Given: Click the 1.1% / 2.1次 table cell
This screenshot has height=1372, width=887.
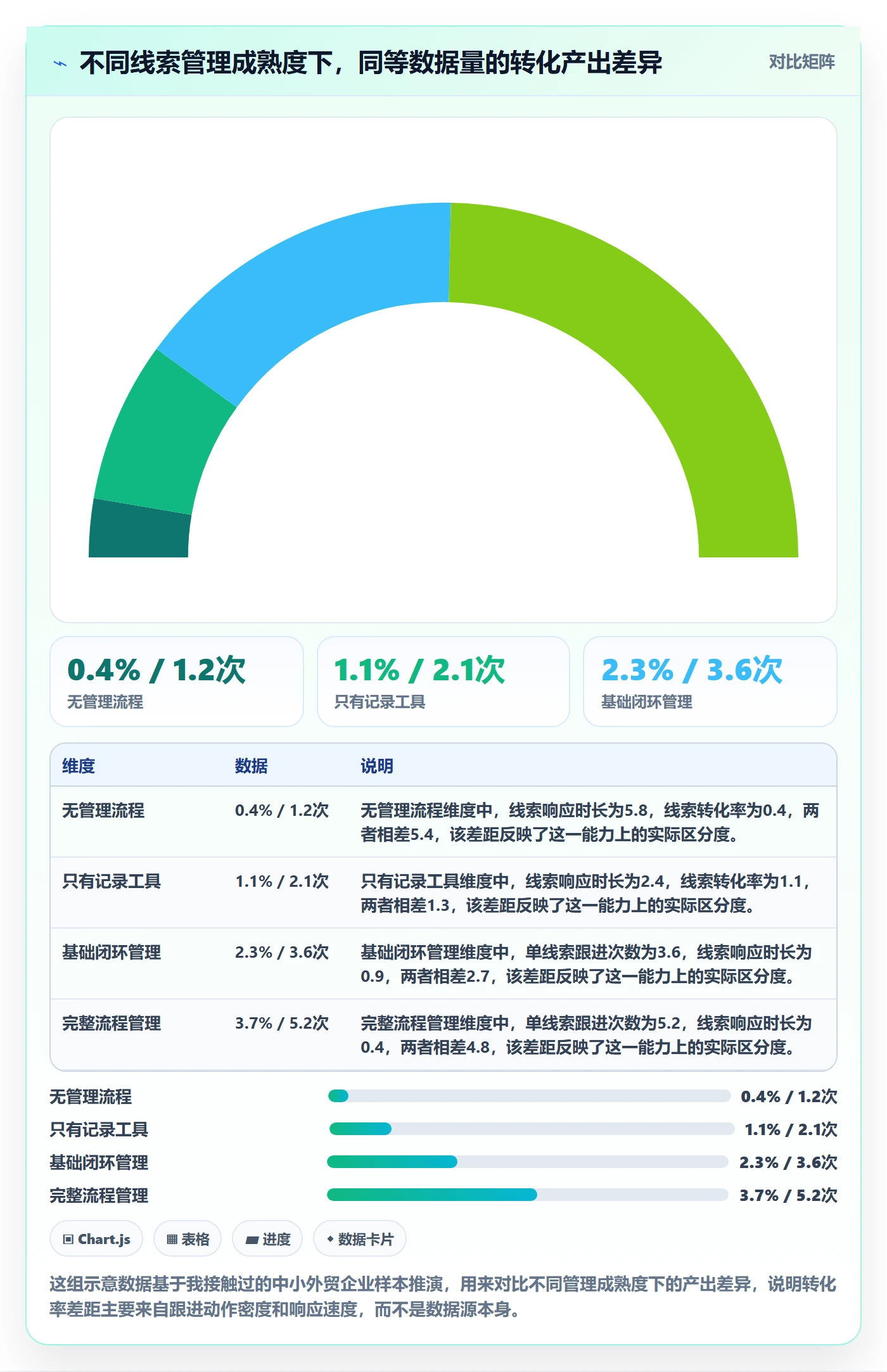Looking at the screenshot, I should (282, 881).
